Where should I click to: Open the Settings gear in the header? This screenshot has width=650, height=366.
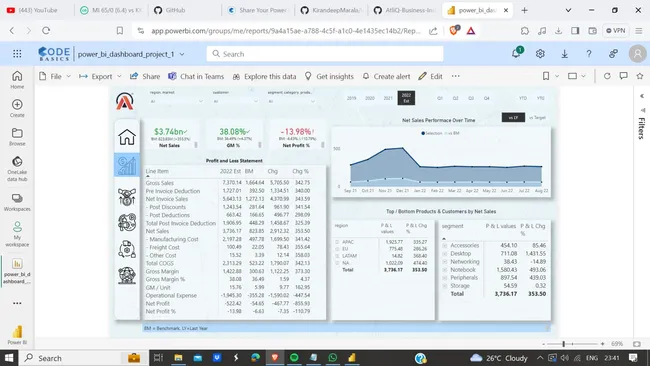(x=540, y=53)
